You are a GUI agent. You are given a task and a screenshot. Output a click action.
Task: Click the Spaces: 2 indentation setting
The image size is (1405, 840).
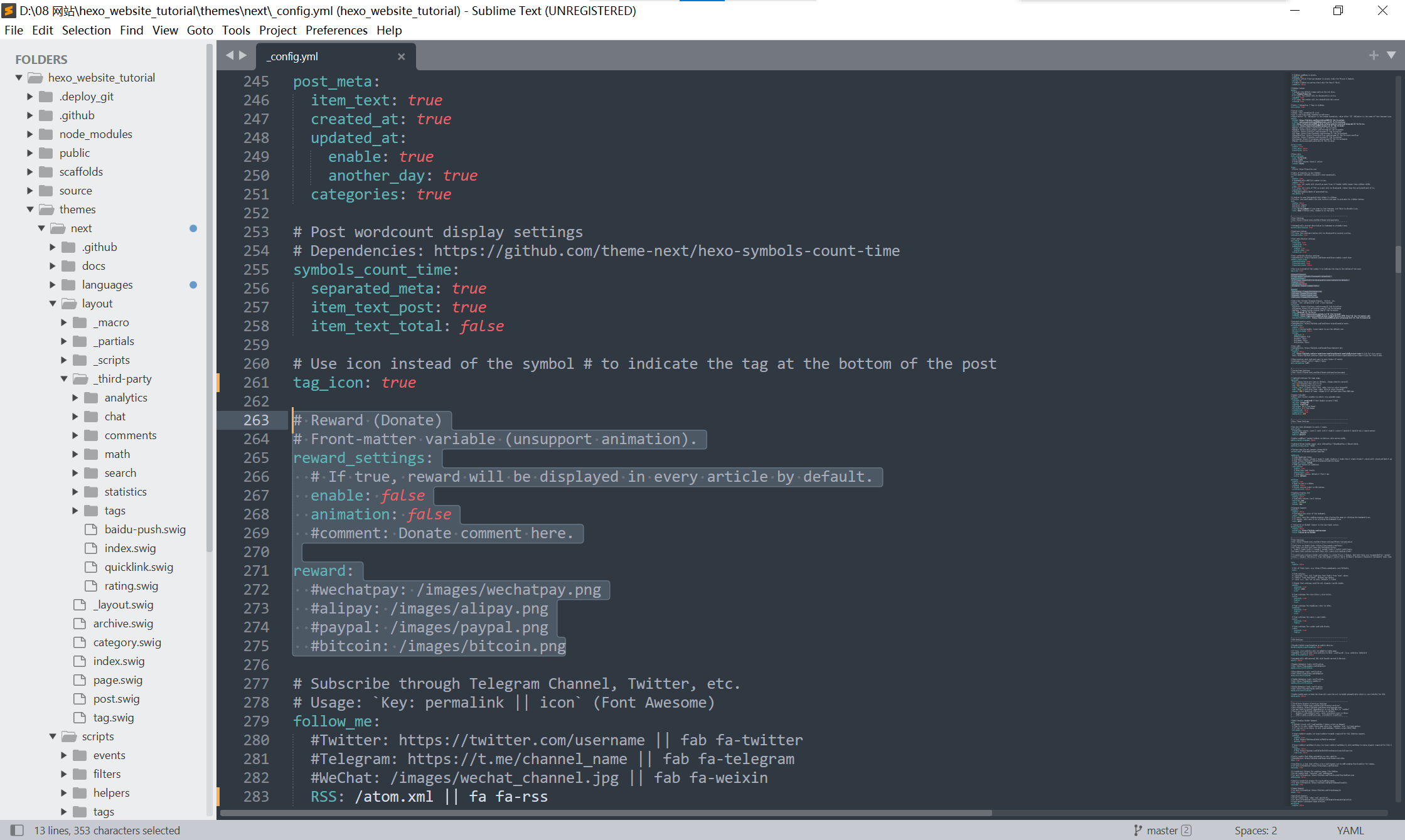click(x=1255, y=830)
